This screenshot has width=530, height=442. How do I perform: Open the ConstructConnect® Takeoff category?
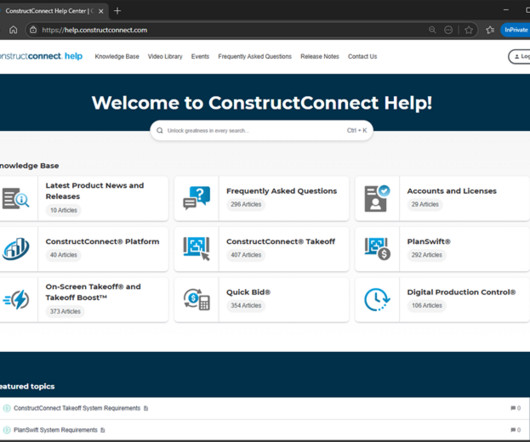(x=281, y=242)
